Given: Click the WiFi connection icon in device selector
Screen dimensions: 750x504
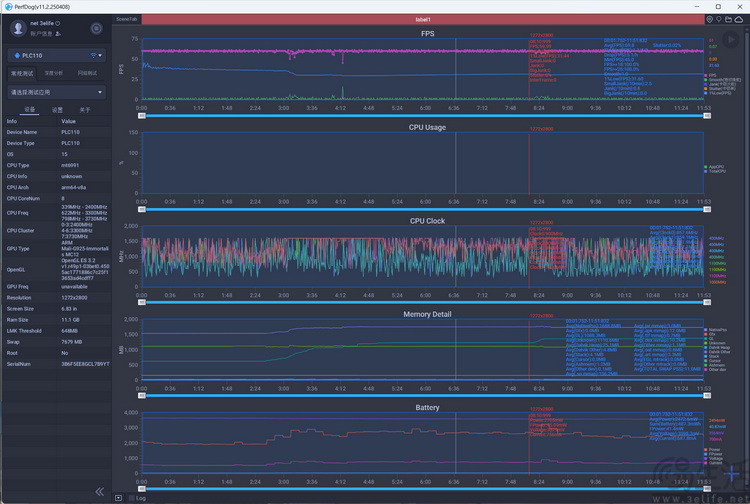Looking at the screenshot, I should tap(93, 55).
